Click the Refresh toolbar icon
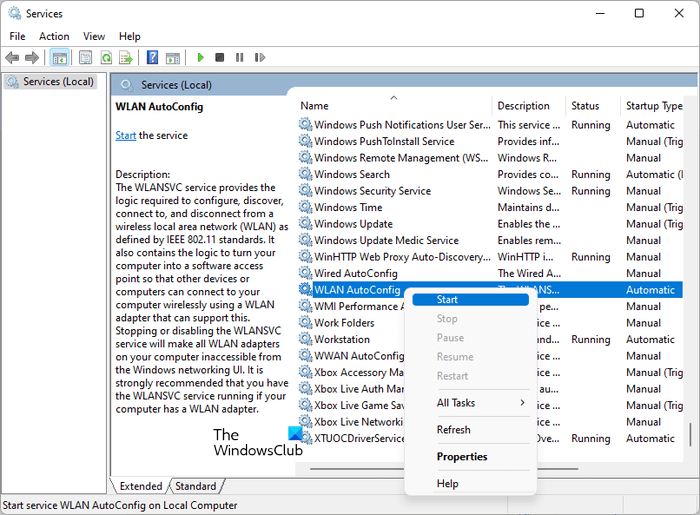This screenshot has width=700, height=515. 106,58
